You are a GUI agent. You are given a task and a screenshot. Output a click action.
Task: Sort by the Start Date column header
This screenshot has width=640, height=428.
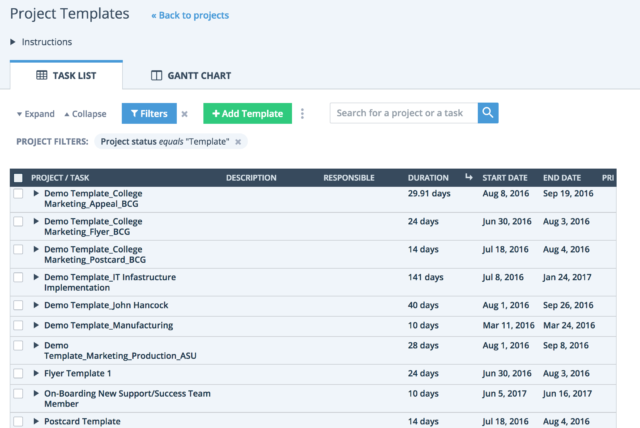504,178
